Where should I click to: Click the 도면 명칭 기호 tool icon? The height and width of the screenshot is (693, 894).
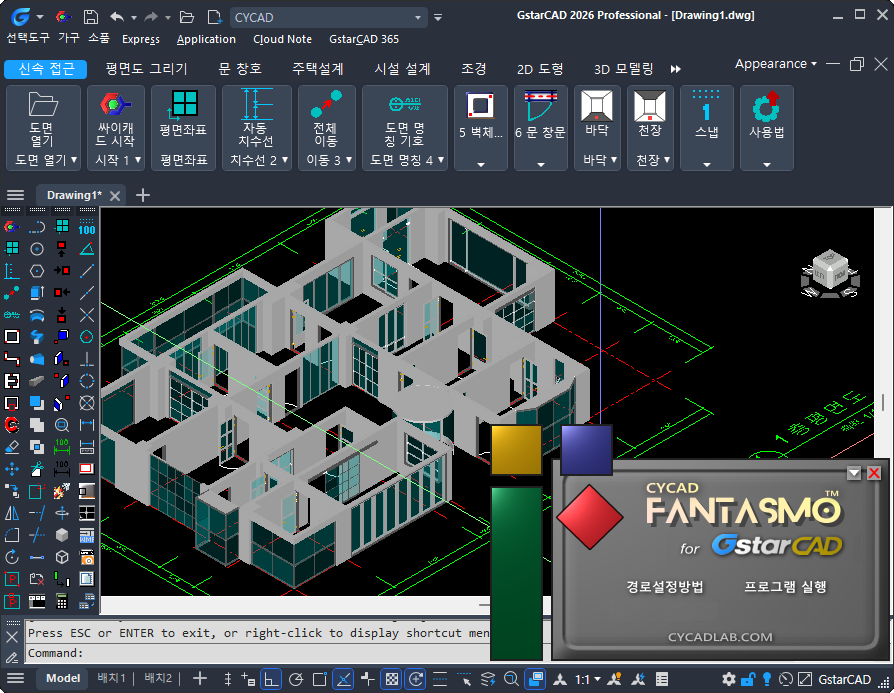click(x=405, y=104)
